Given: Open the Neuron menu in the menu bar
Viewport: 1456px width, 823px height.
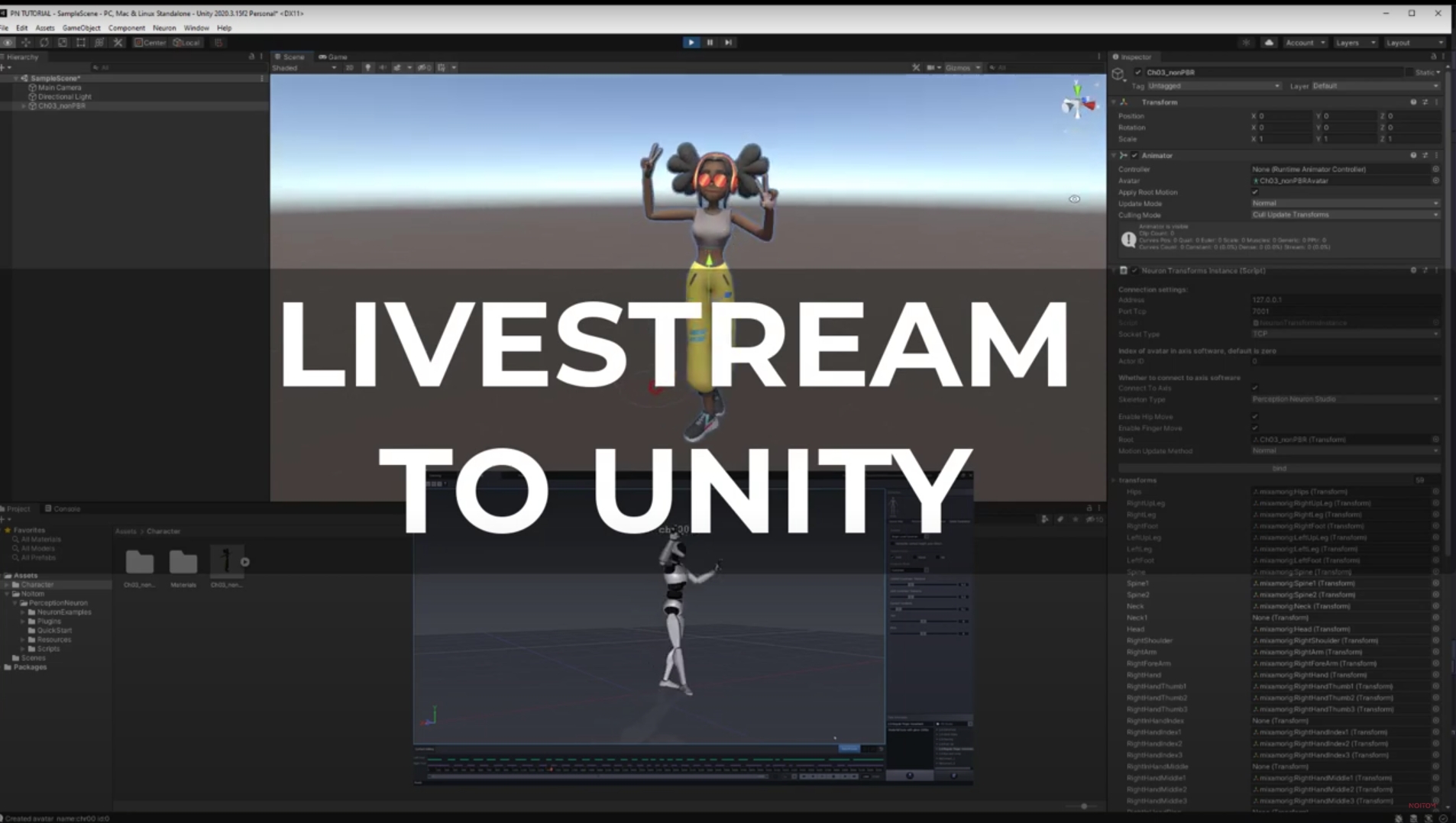Looking at the screenshot, I should point(163,28).
